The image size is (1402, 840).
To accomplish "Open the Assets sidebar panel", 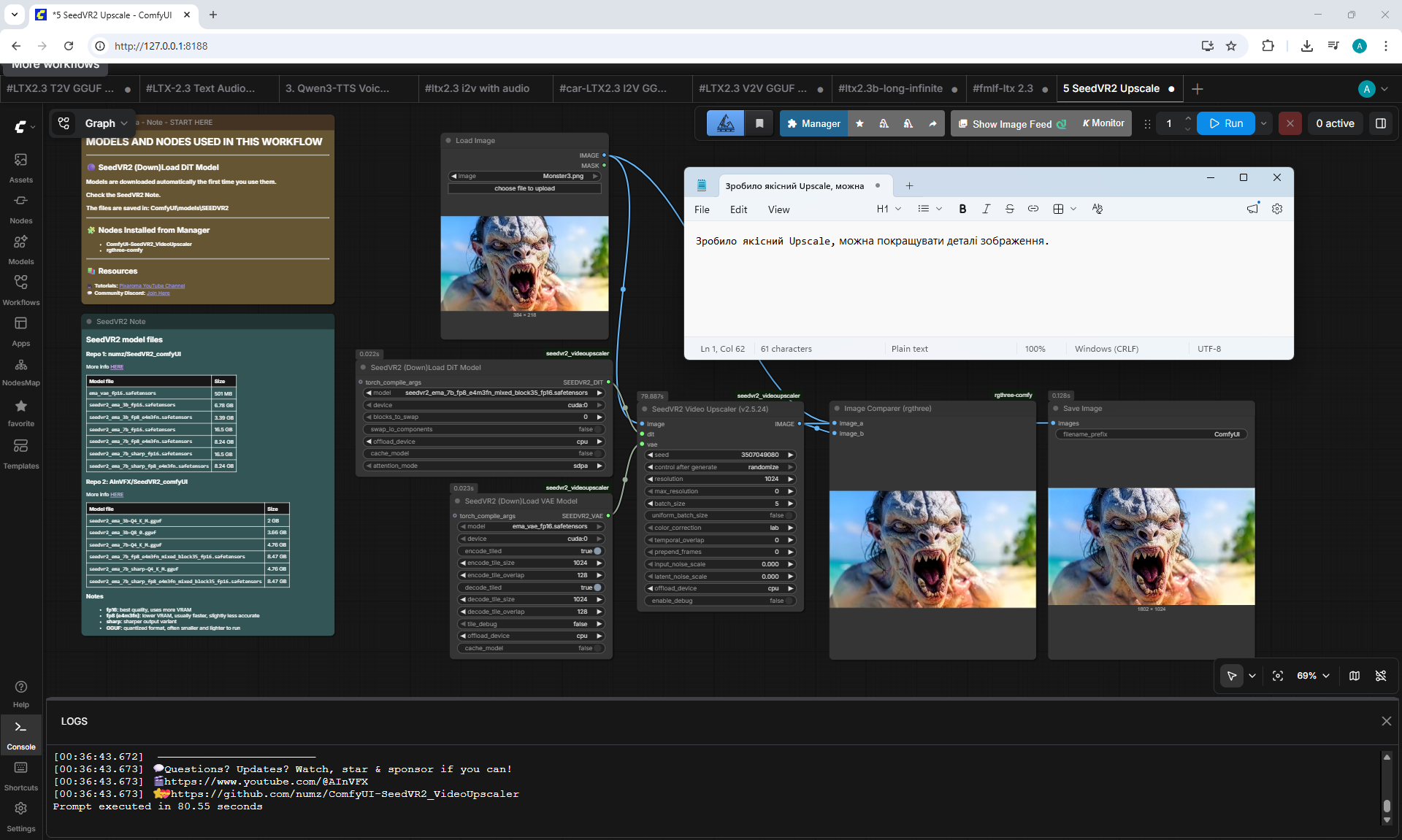I will 20,167.
